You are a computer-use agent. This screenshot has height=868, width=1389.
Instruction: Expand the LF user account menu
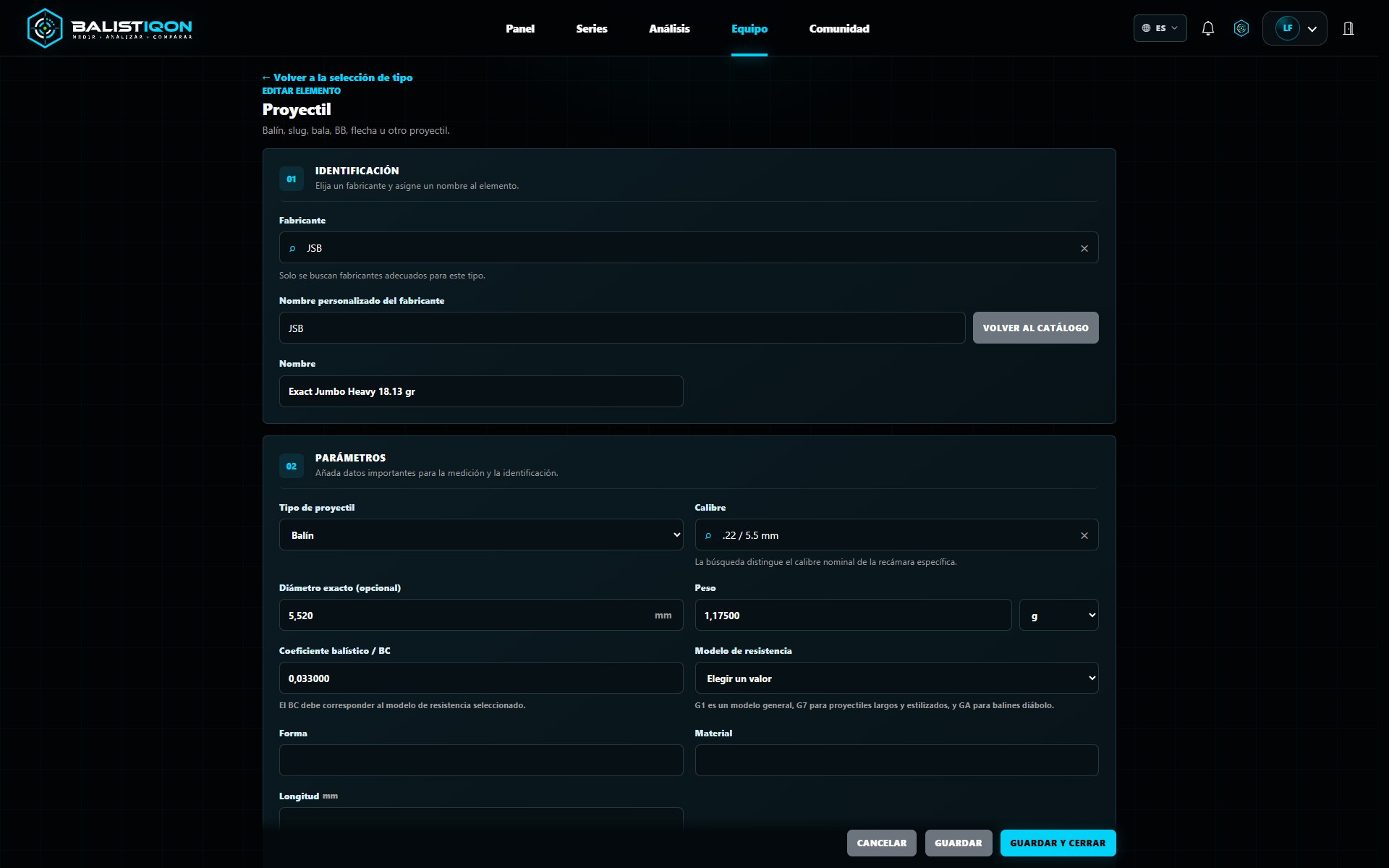(1294, 28)
